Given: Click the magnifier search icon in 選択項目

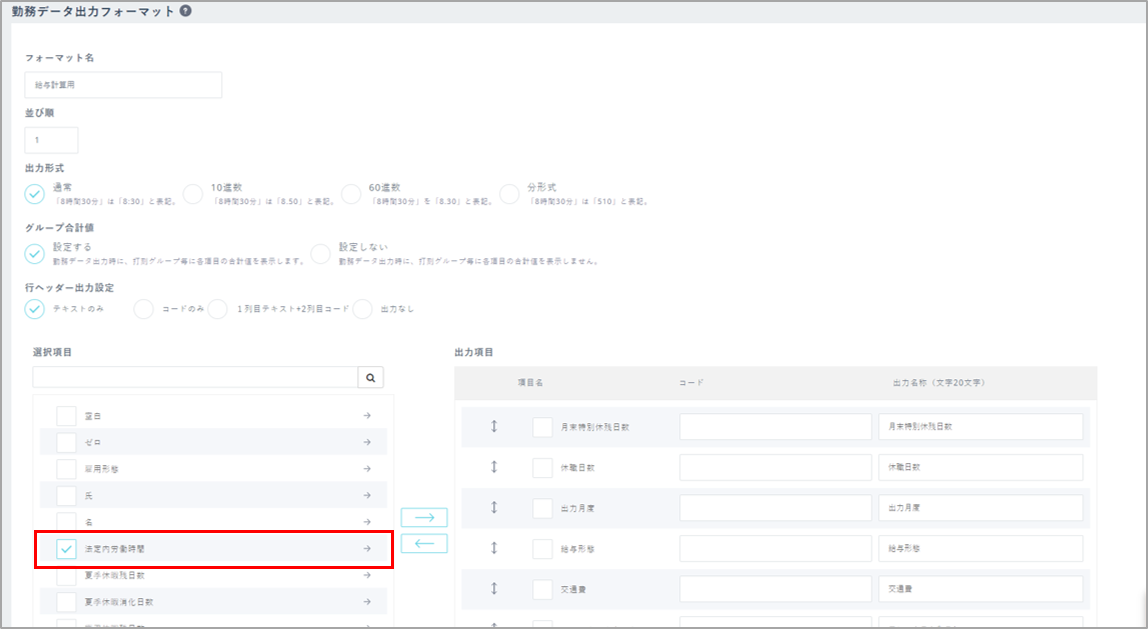Looking at the screenshot, I should (370, 378).
